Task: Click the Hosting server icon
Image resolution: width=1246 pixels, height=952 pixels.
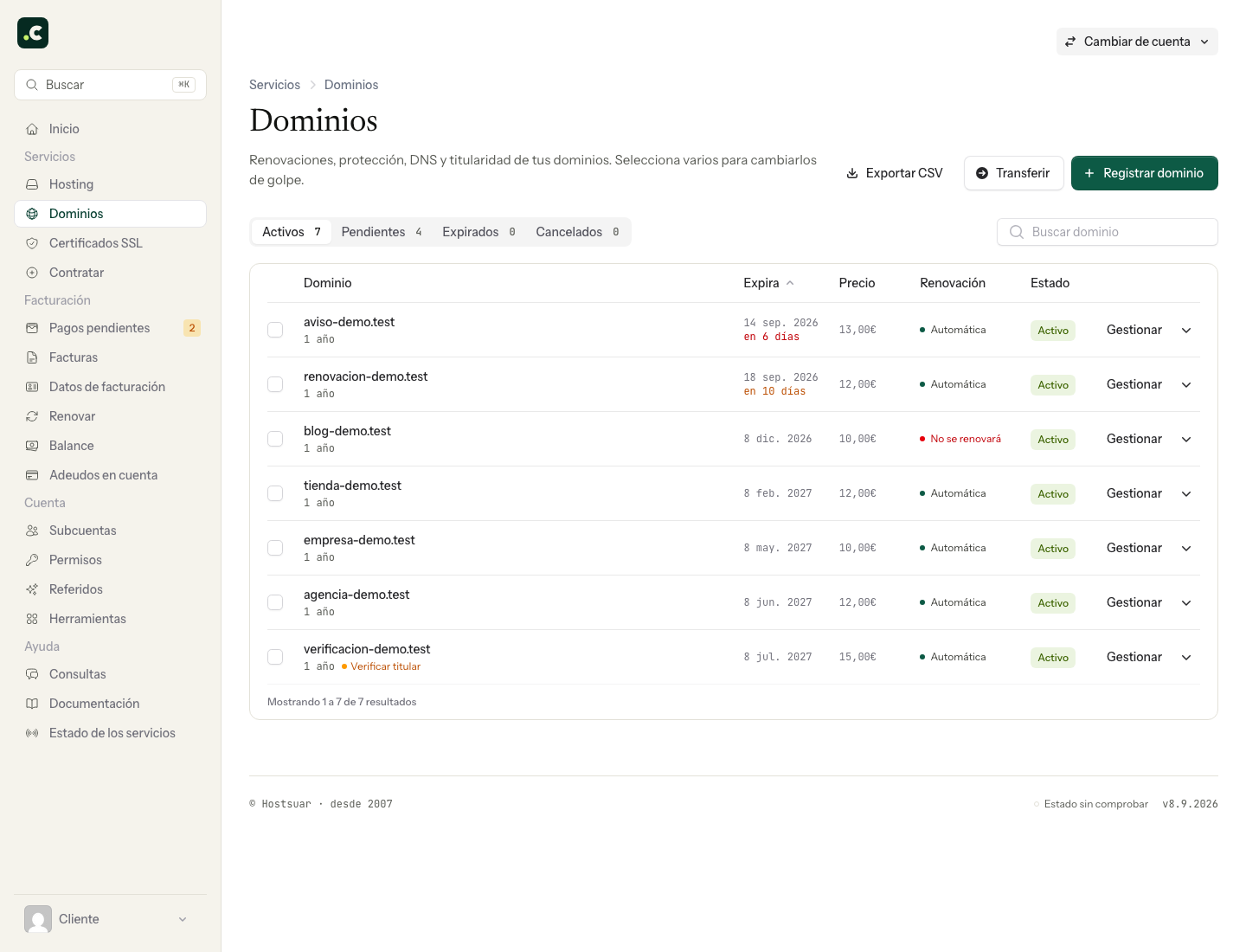Action: 32,184
